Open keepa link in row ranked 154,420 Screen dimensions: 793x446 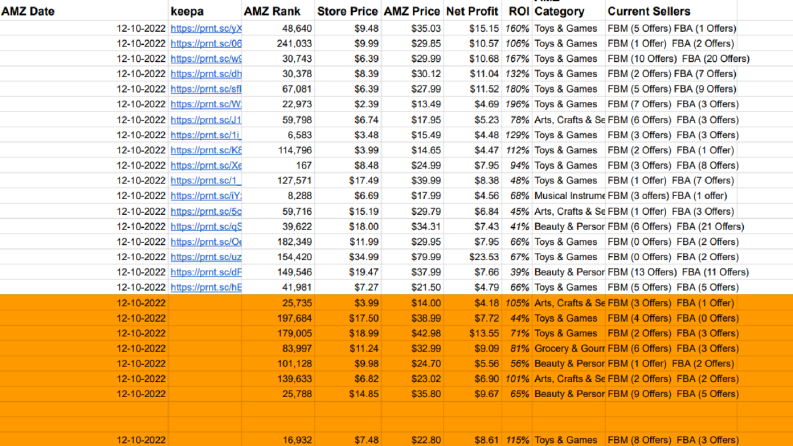[206, 257]
